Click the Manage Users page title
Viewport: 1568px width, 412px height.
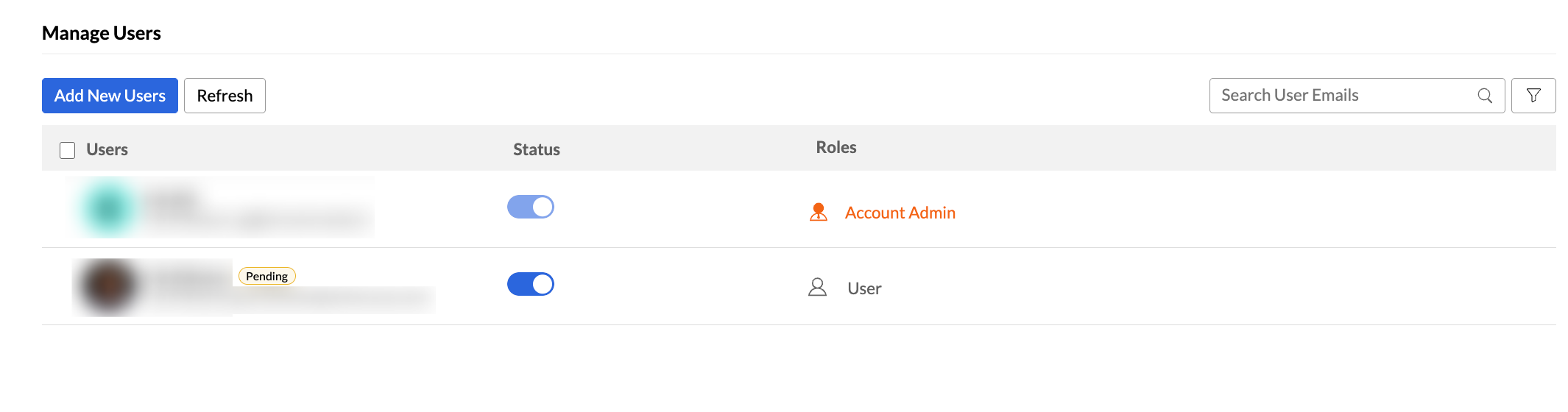[102, 33]
